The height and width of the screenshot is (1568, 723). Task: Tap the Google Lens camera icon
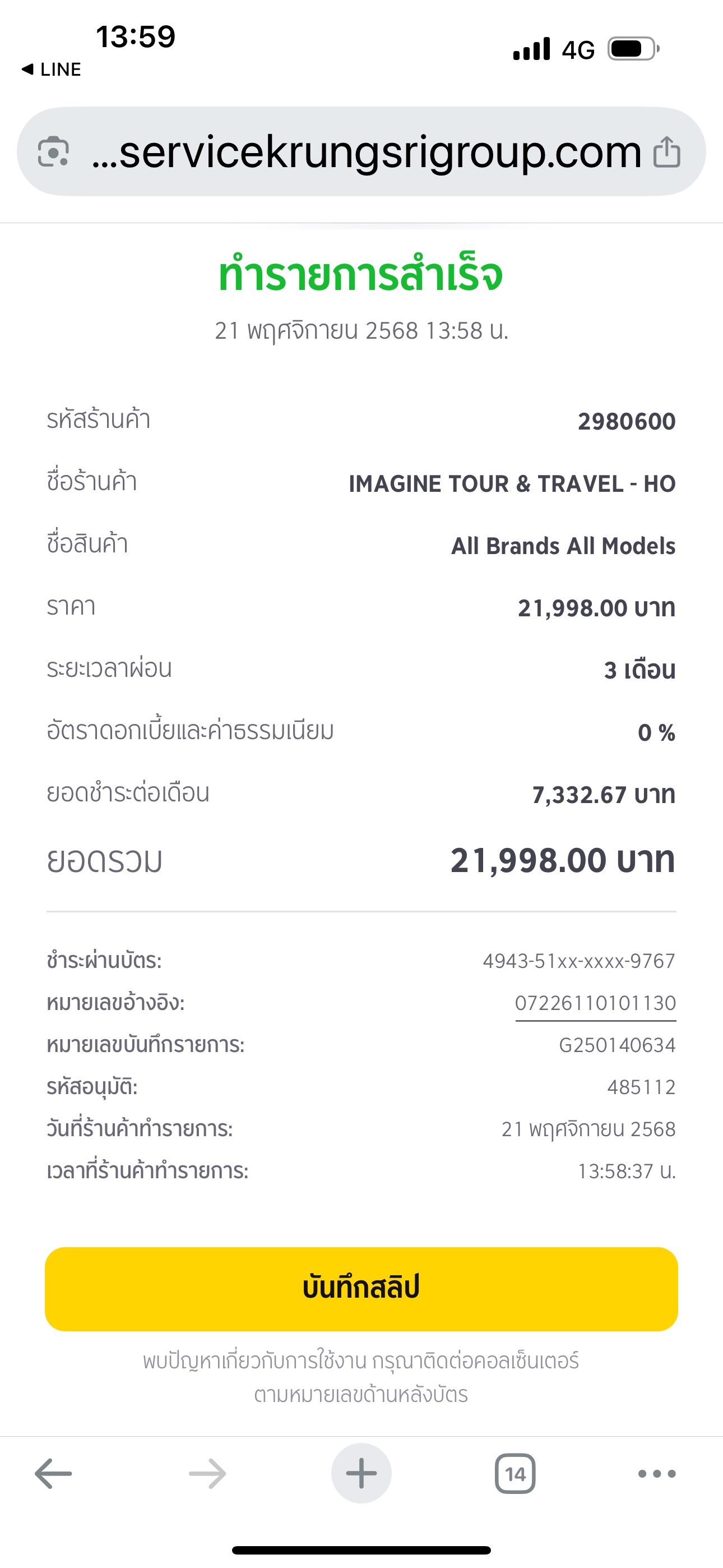click(54, 151)
